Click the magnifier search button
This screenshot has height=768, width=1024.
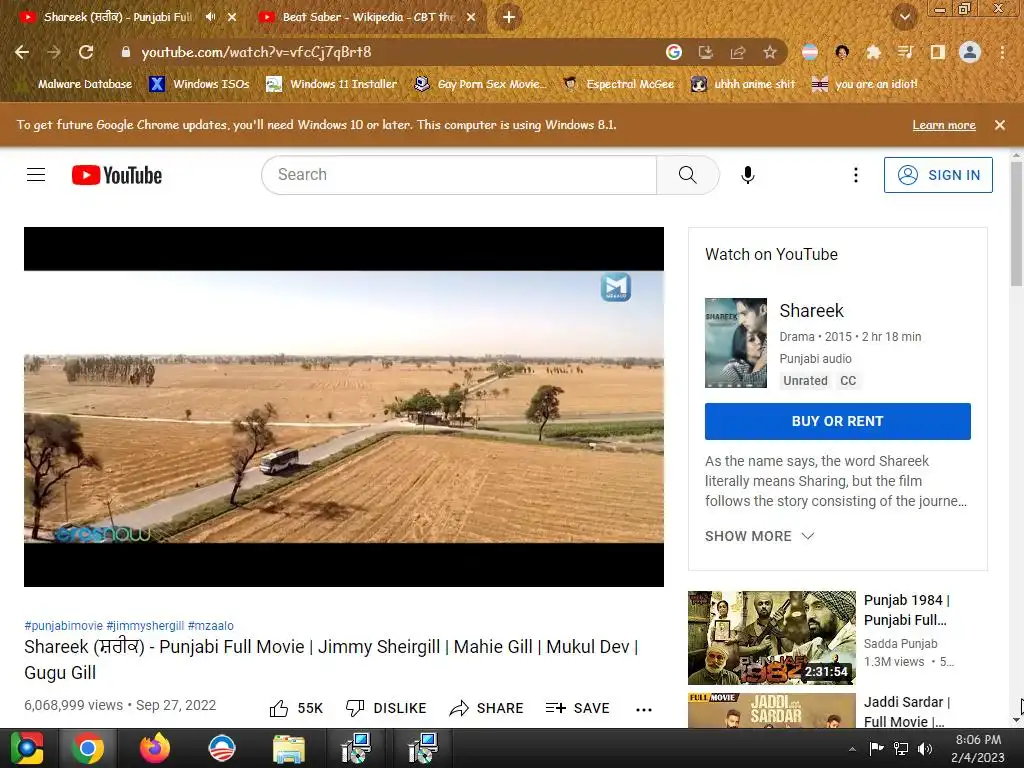click(x=688, y=175)
